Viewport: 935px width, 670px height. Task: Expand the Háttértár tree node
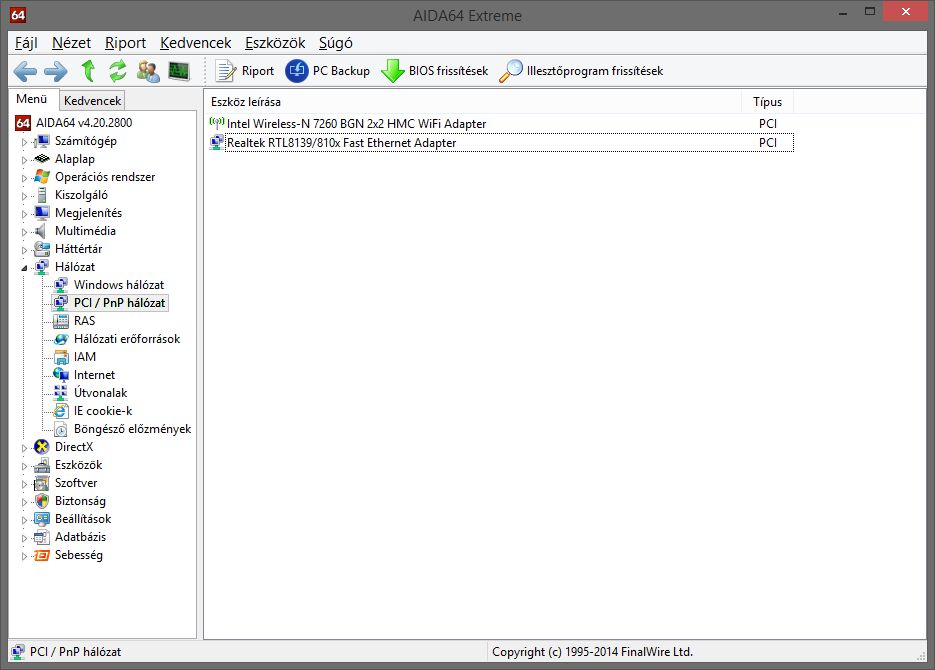[x=24, y=250]
